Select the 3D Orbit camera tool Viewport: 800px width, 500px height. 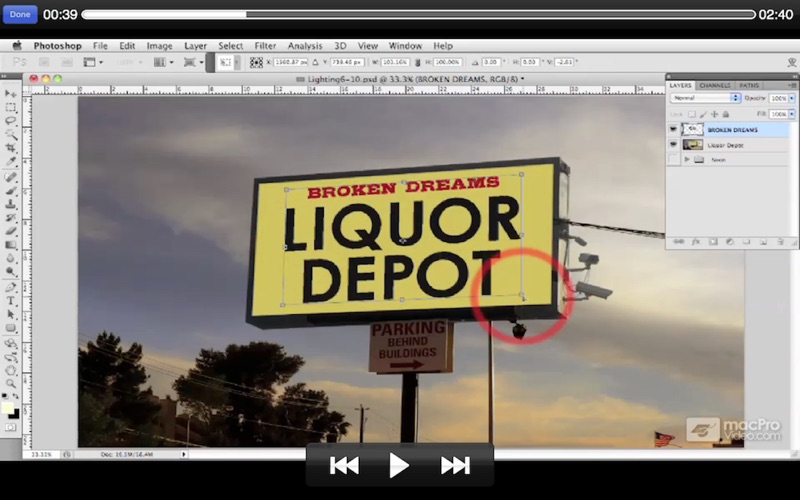coord(10,357)
